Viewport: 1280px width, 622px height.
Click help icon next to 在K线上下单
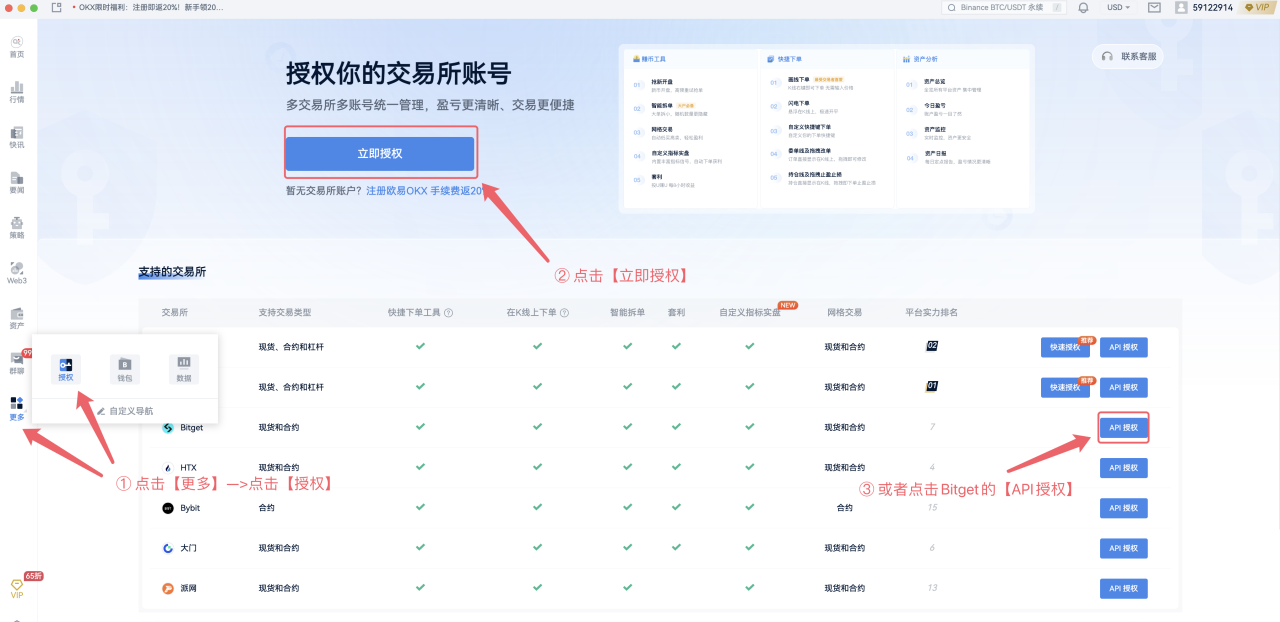click(565, 313)
